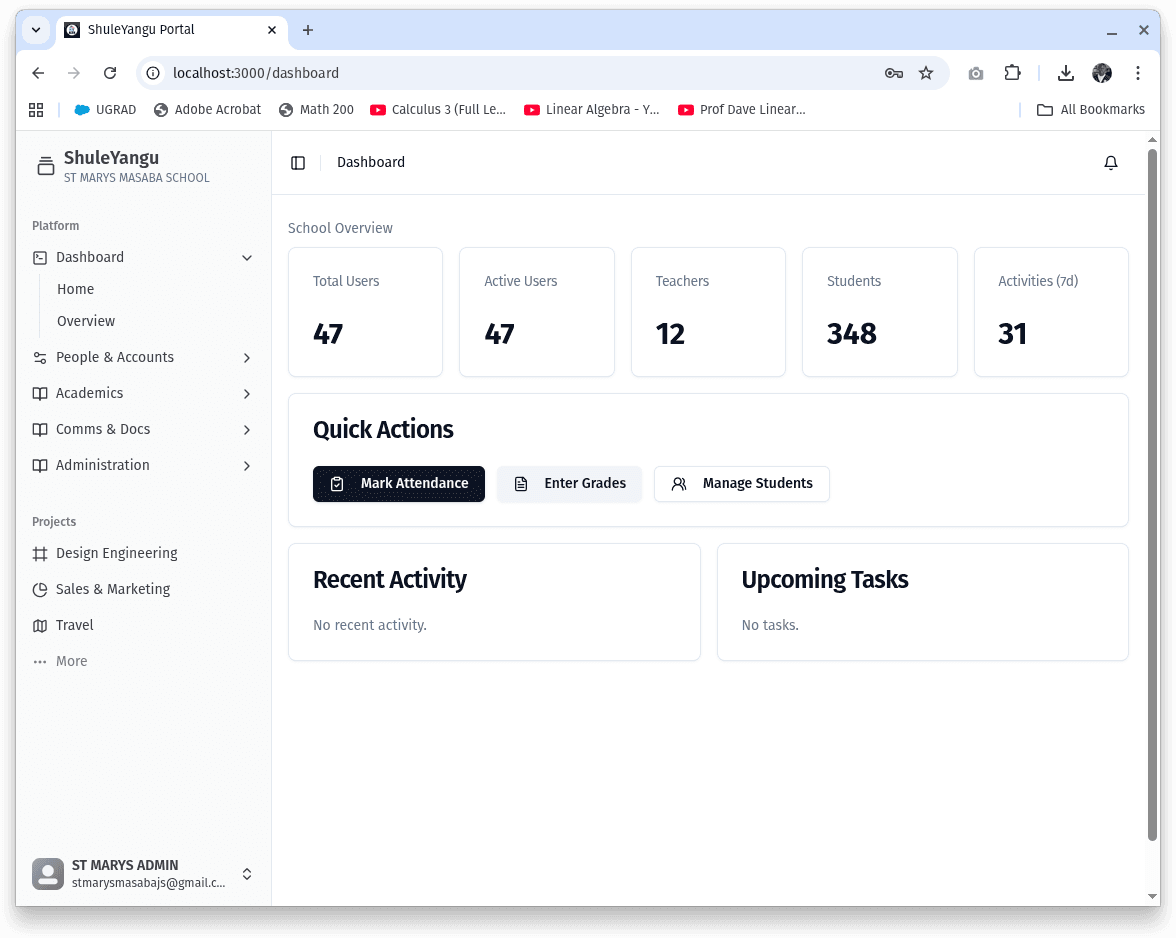The width and height of the screenshot is (1176, 938).
Task: Collapse the Dashboard menu section
Action: (x=246, y=257)
